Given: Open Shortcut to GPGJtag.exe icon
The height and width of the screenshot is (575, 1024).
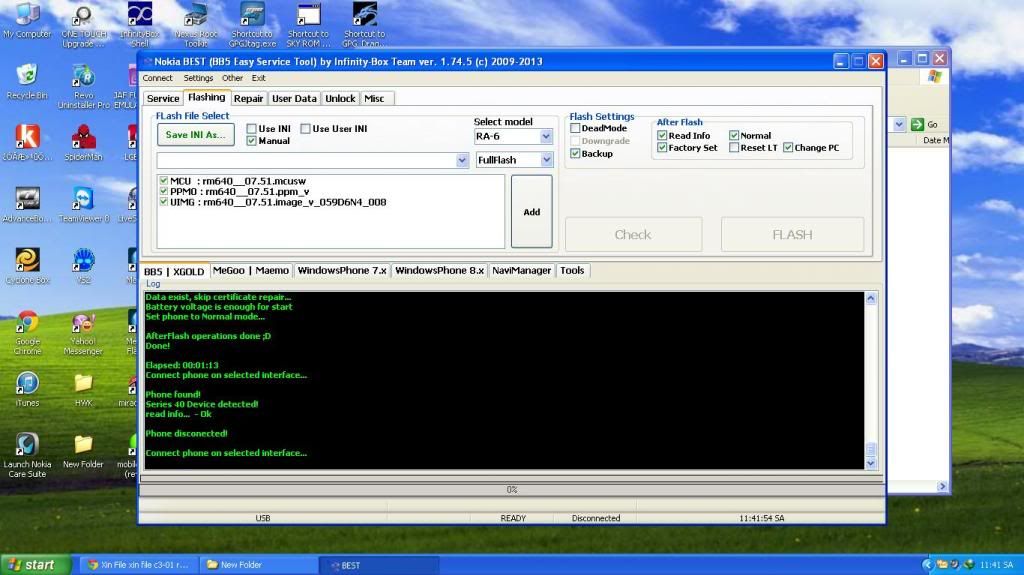Looking at the screenshot, I should [x=252, y=24].
